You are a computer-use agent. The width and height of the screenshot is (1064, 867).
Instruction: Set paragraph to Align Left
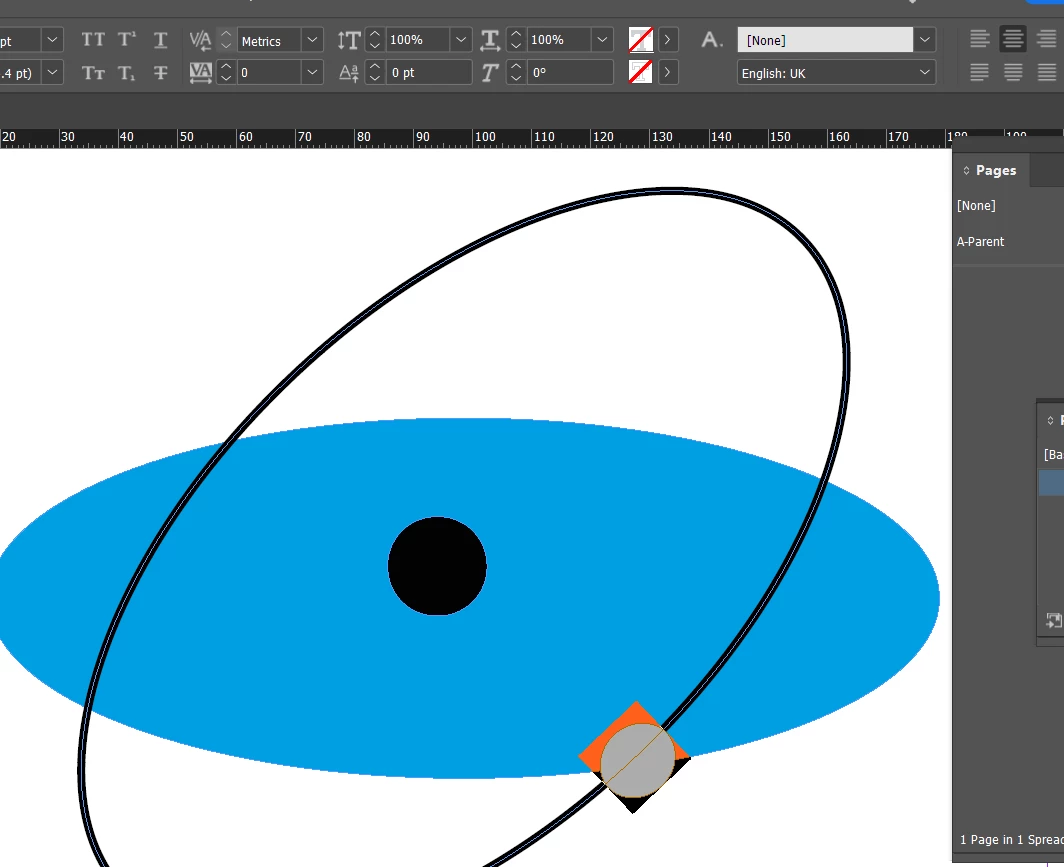[x=979, y=39]
